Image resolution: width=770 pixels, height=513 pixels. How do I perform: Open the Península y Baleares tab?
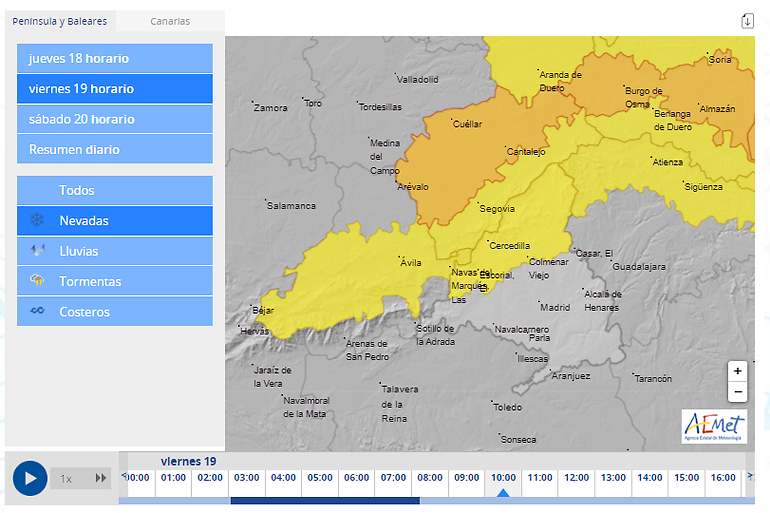click(x=60, y=21)
